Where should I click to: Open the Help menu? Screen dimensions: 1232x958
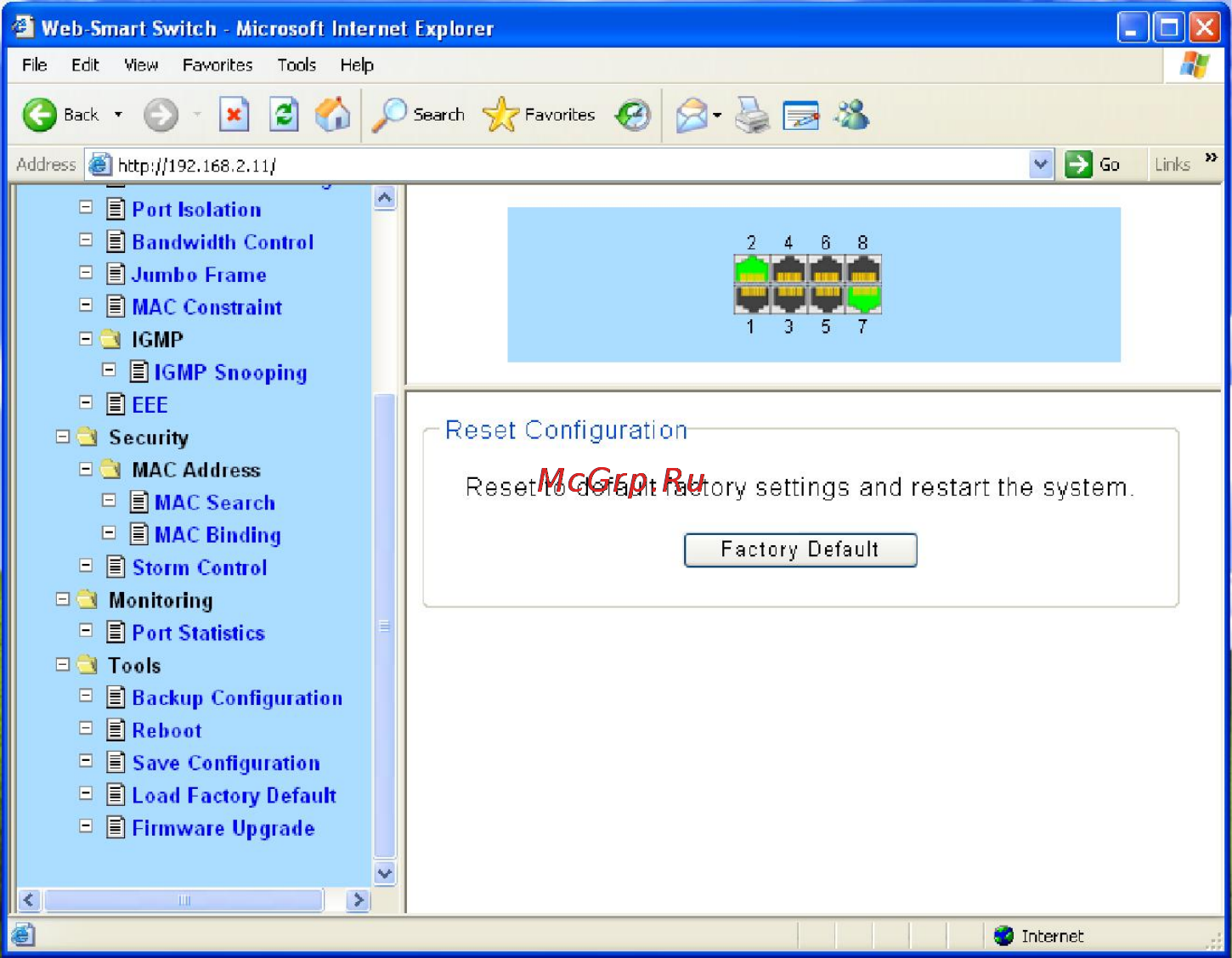click(x=357, y=65)
